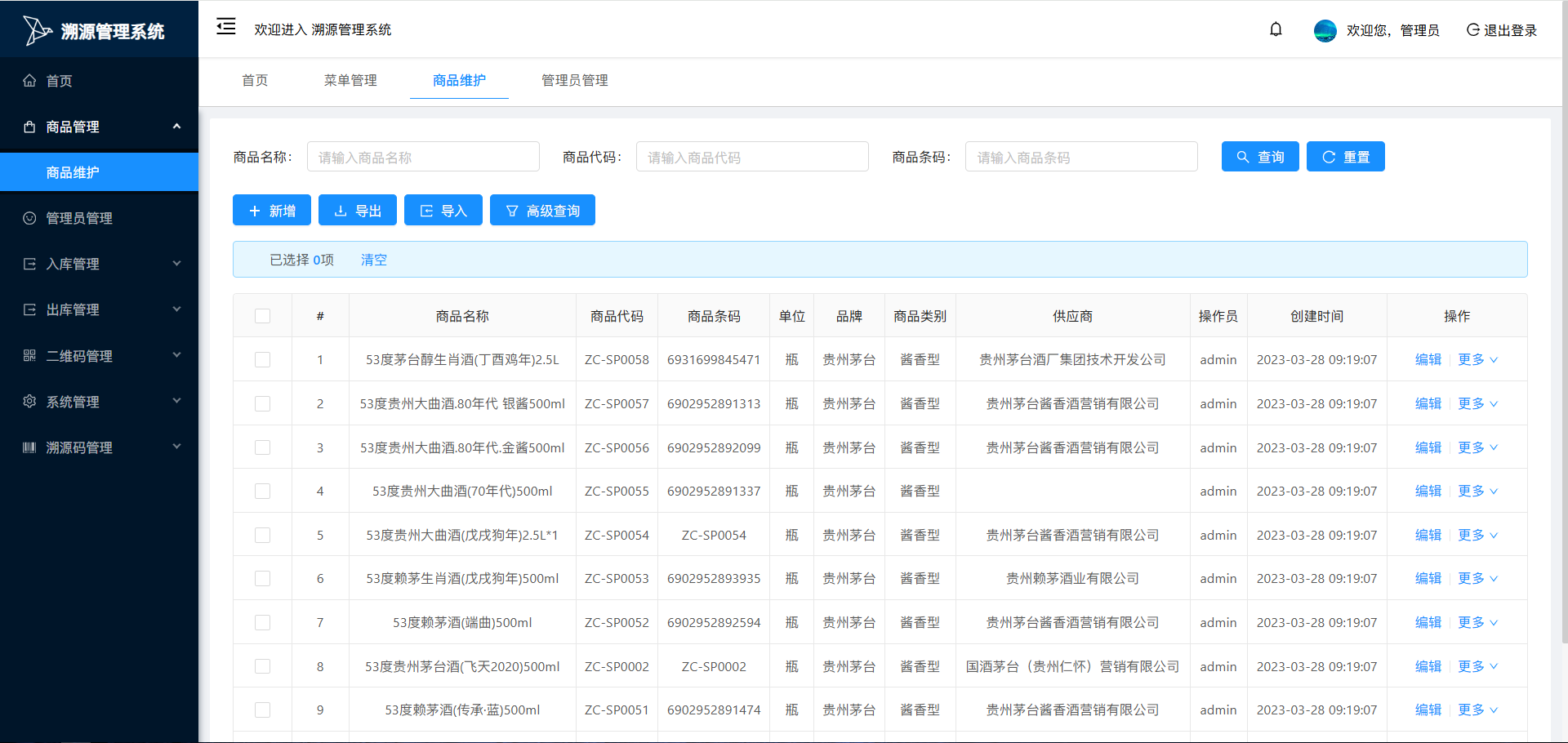Switch to the 管理员管理 tab
Viewport: 1568px width, 743px height.
click(574, 80)
